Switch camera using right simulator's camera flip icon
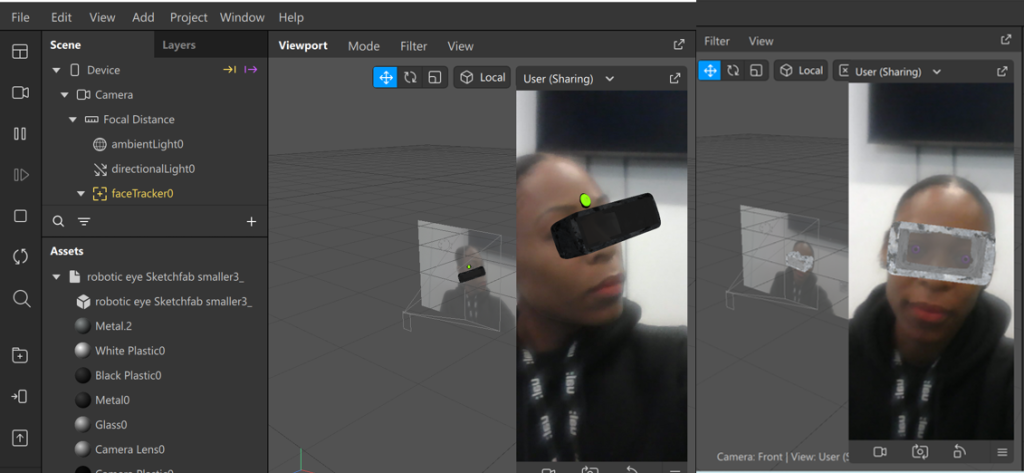The width and height of the screenshot is (1024, 473). [920, 451]
